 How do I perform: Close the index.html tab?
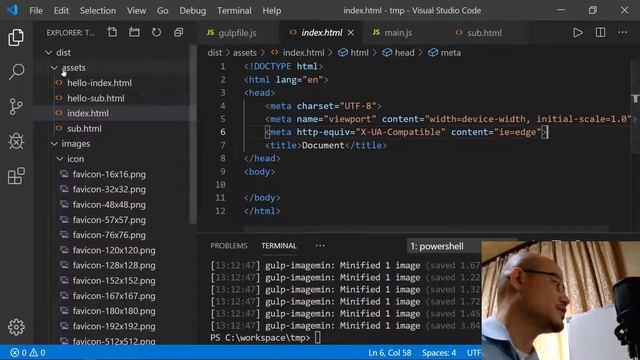(351, 33)
